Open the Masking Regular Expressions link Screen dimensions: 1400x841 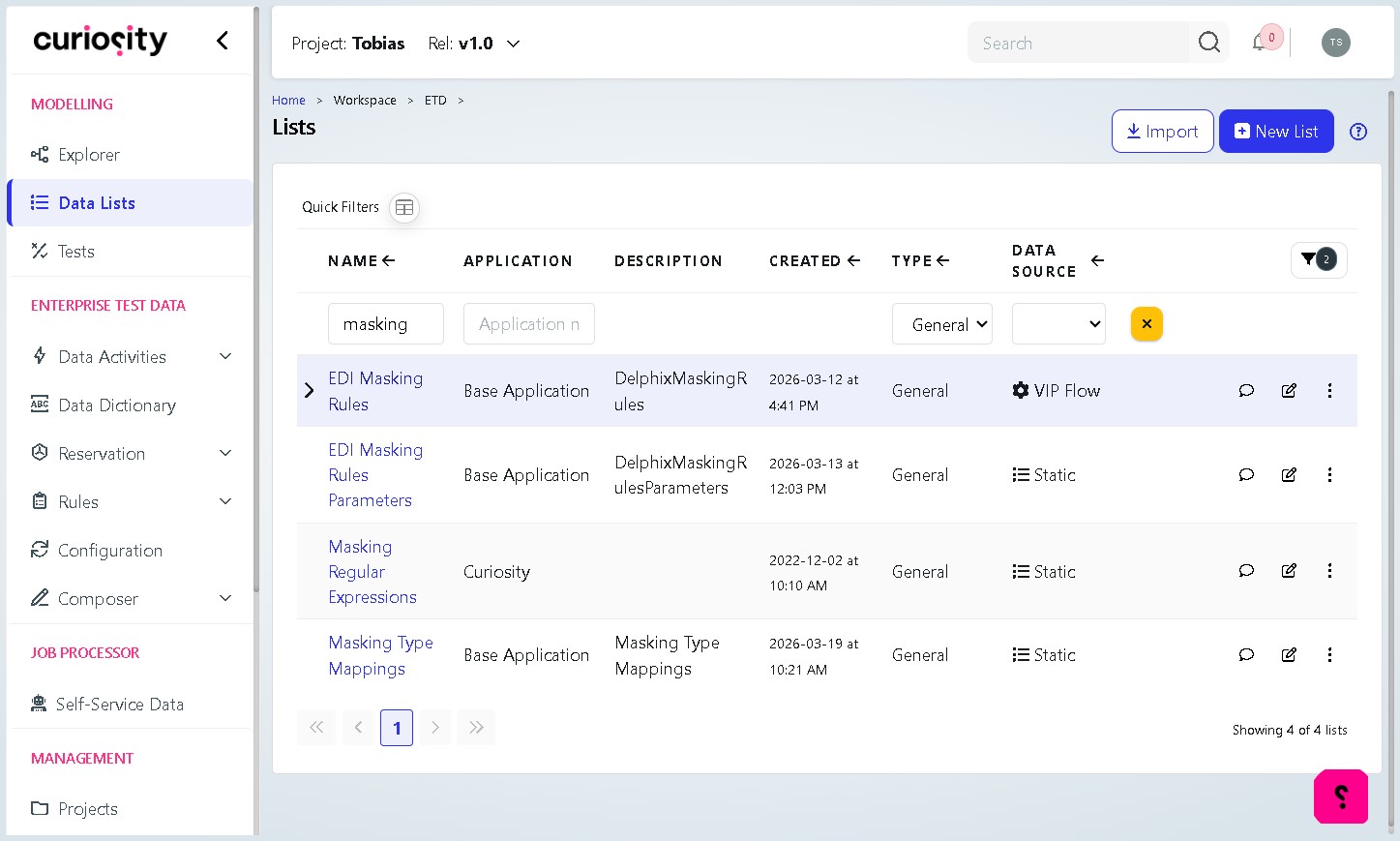[x=372, y=571]
